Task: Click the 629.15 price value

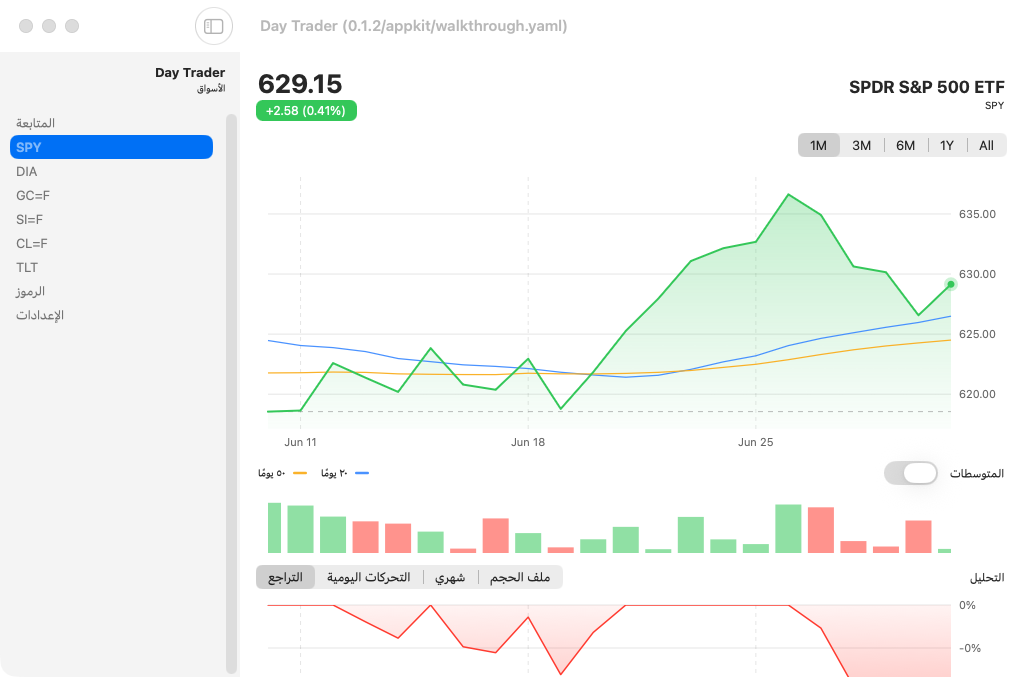Action: [x=300, y=84]
